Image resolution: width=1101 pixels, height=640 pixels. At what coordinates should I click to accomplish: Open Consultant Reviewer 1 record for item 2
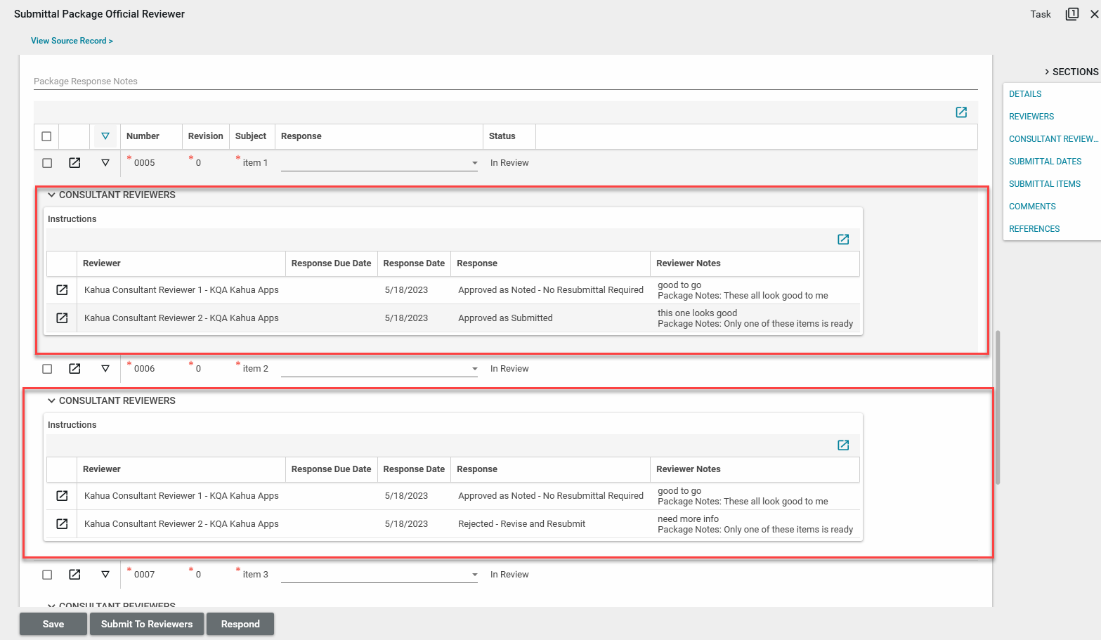[62, 495]
